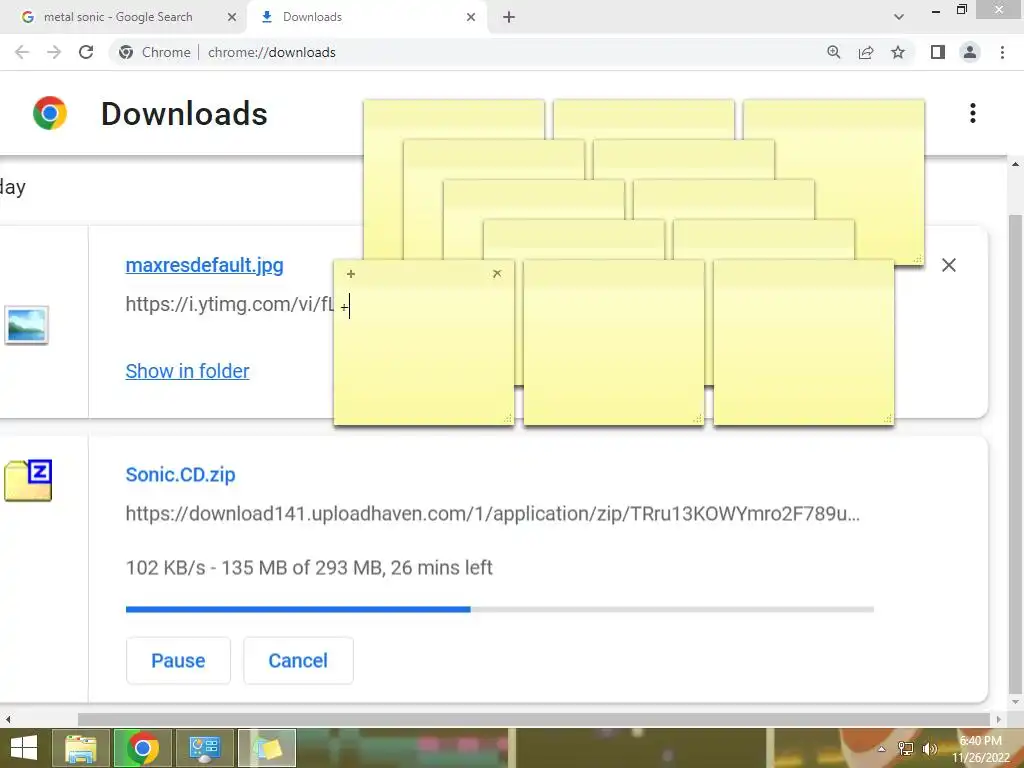
Task: Click the vertical scrollbar thumb
Action: pyautogui.click(x=1015, y=454)
